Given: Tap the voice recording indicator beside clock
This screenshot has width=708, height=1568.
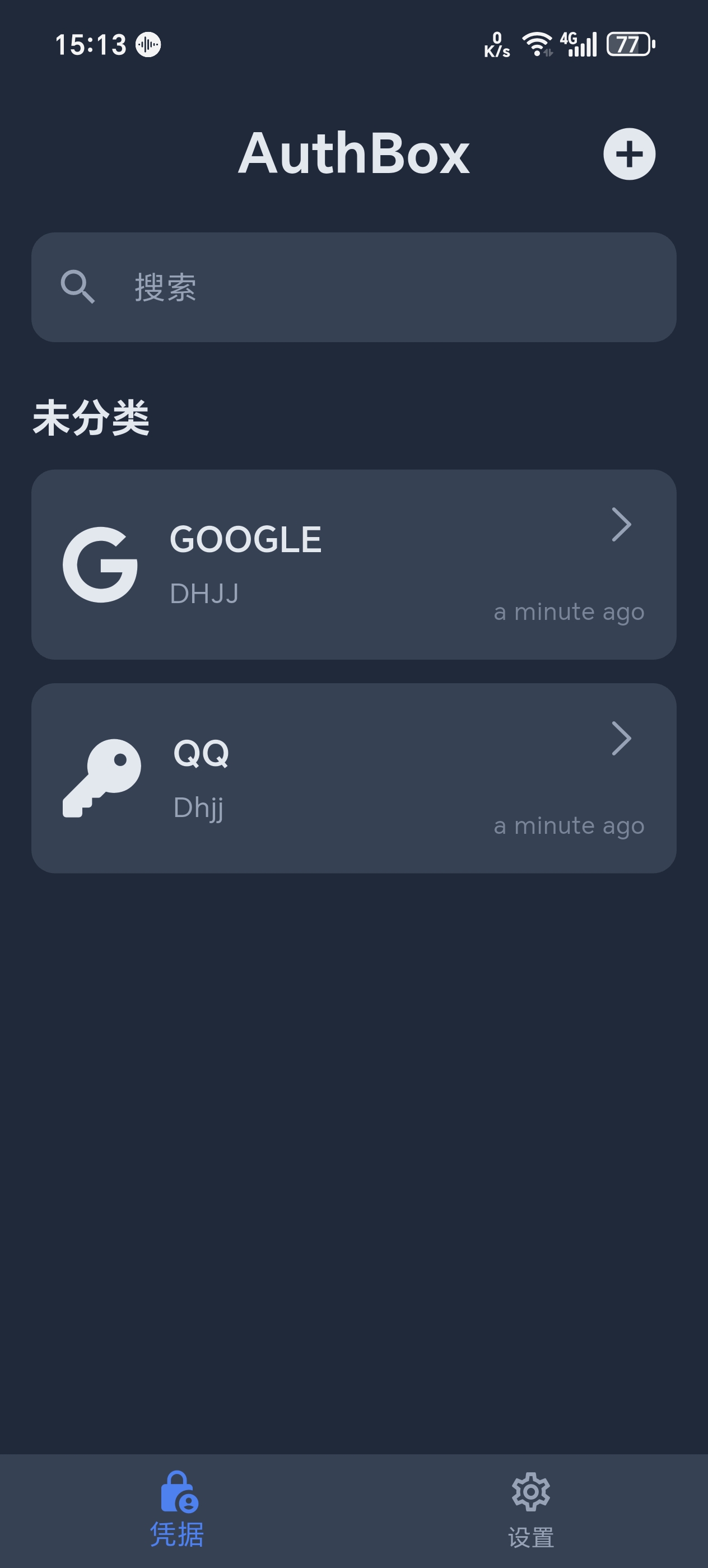Looking at the screenshot, I should [x=148, y=44].
